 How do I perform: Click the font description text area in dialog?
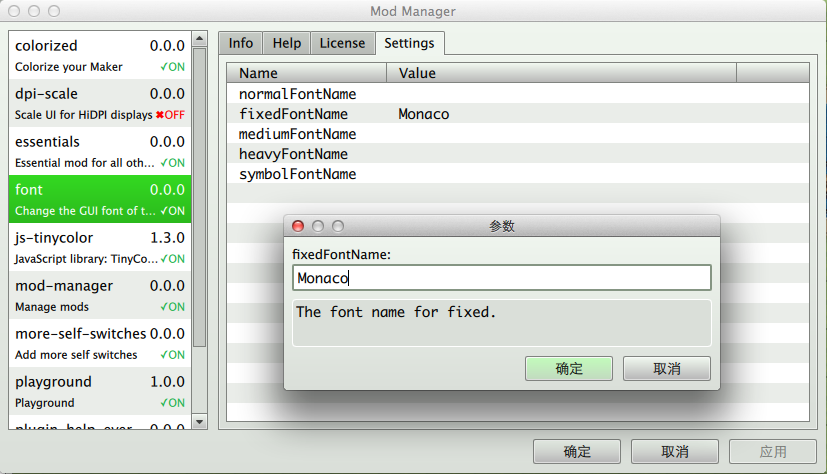[x=502, y=323]
